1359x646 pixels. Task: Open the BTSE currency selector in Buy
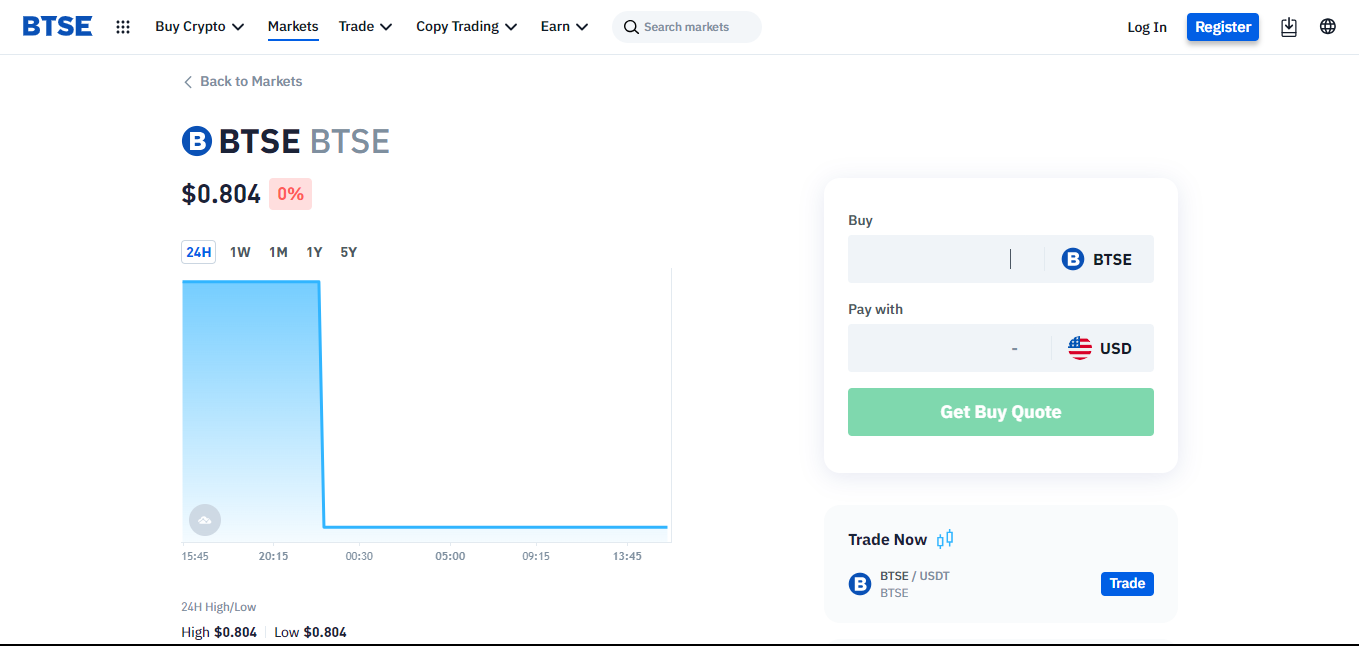coord(1097,259)
